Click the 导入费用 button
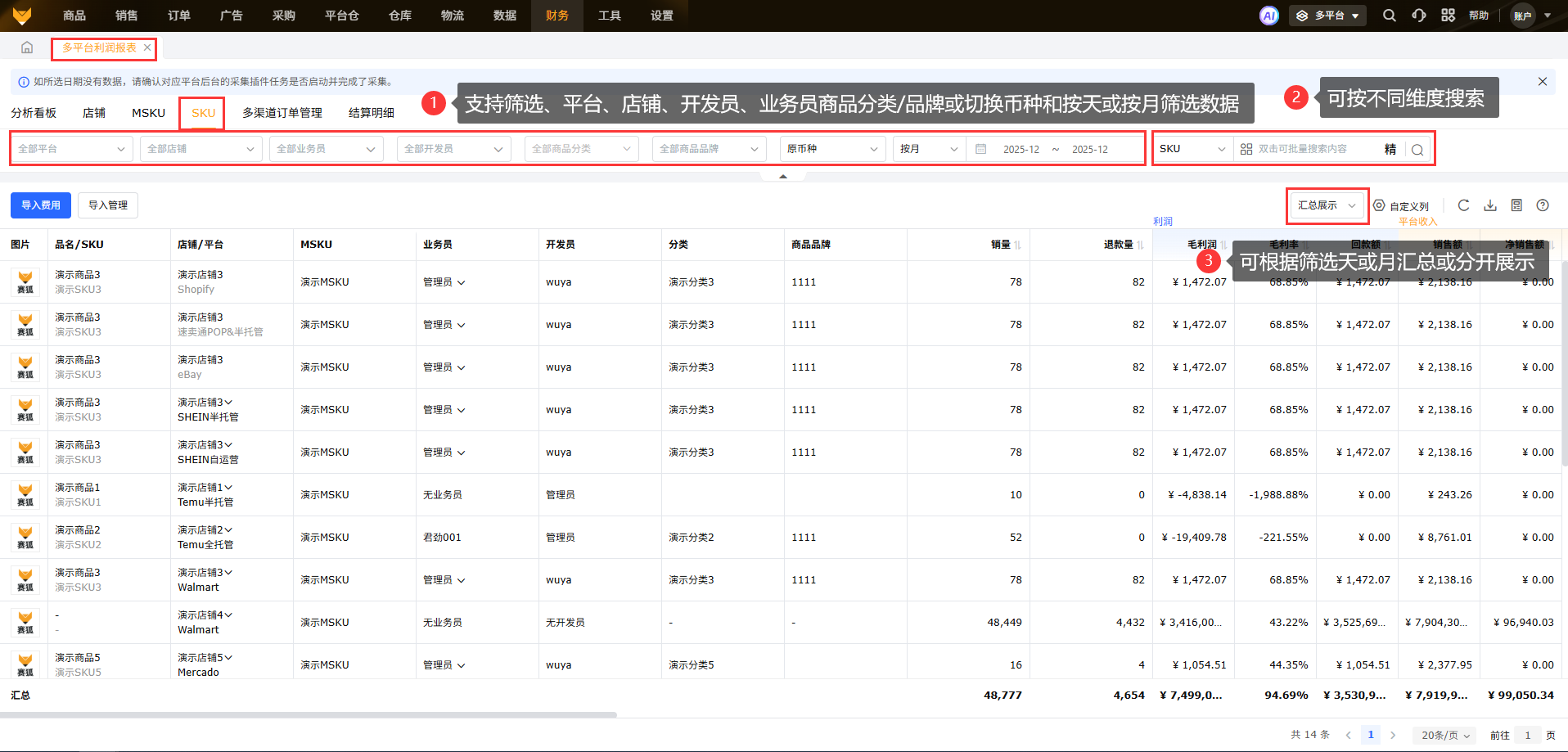The width and height of the screenshot is (1568, 752). pyautogui.click(x=41, y=205)
